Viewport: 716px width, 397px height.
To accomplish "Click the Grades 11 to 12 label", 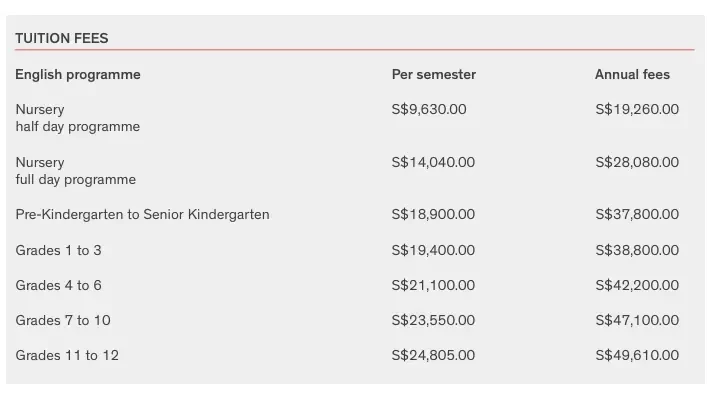I will pos(67,355).
